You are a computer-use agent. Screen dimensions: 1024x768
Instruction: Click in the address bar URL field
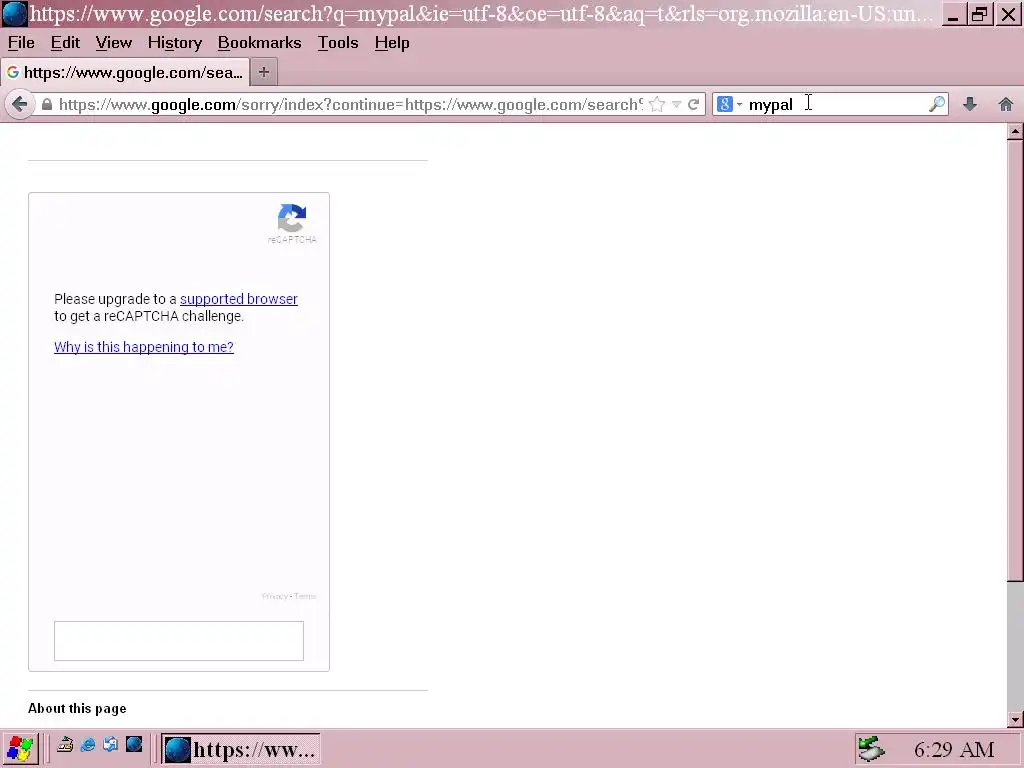(x=351, y=104)
